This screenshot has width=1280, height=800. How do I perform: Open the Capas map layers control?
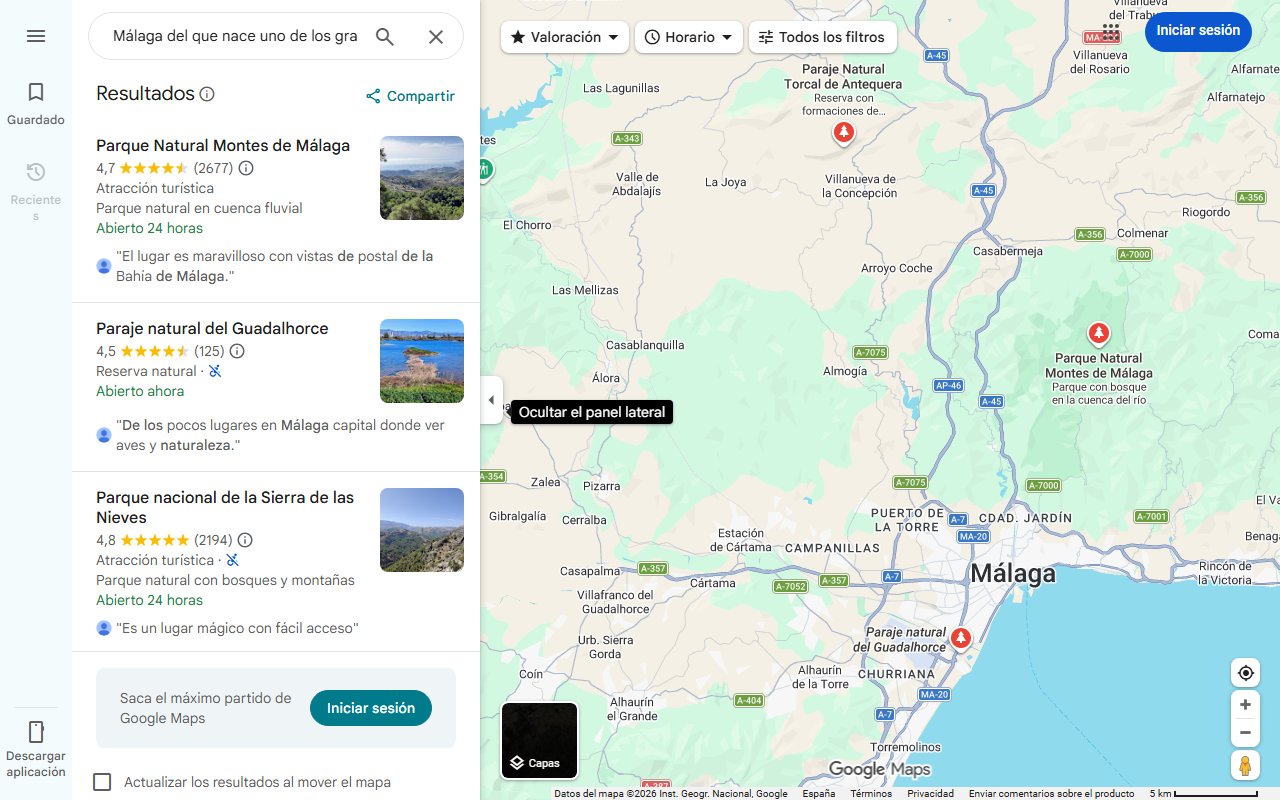point(539,741)
